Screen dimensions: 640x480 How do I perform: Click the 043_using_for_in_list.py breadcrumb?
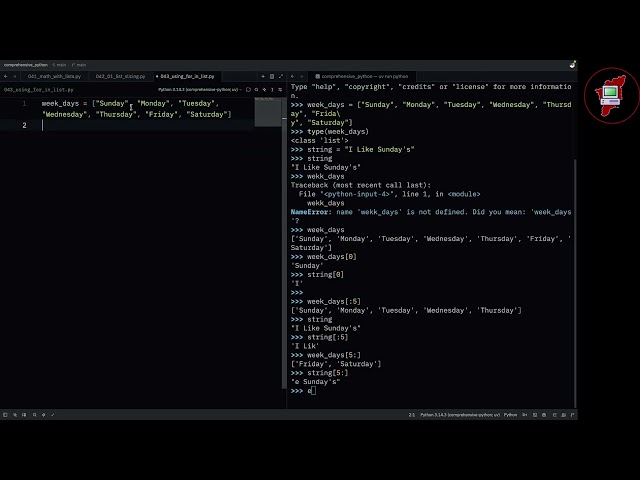(x=38, y=89)
